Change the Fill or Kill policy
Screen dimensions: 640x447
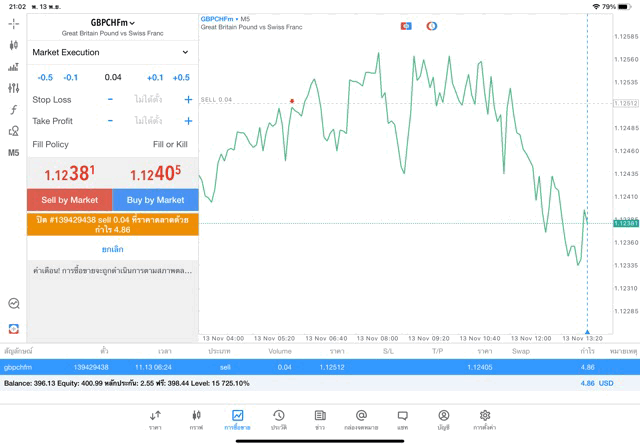tap(169, 144)
